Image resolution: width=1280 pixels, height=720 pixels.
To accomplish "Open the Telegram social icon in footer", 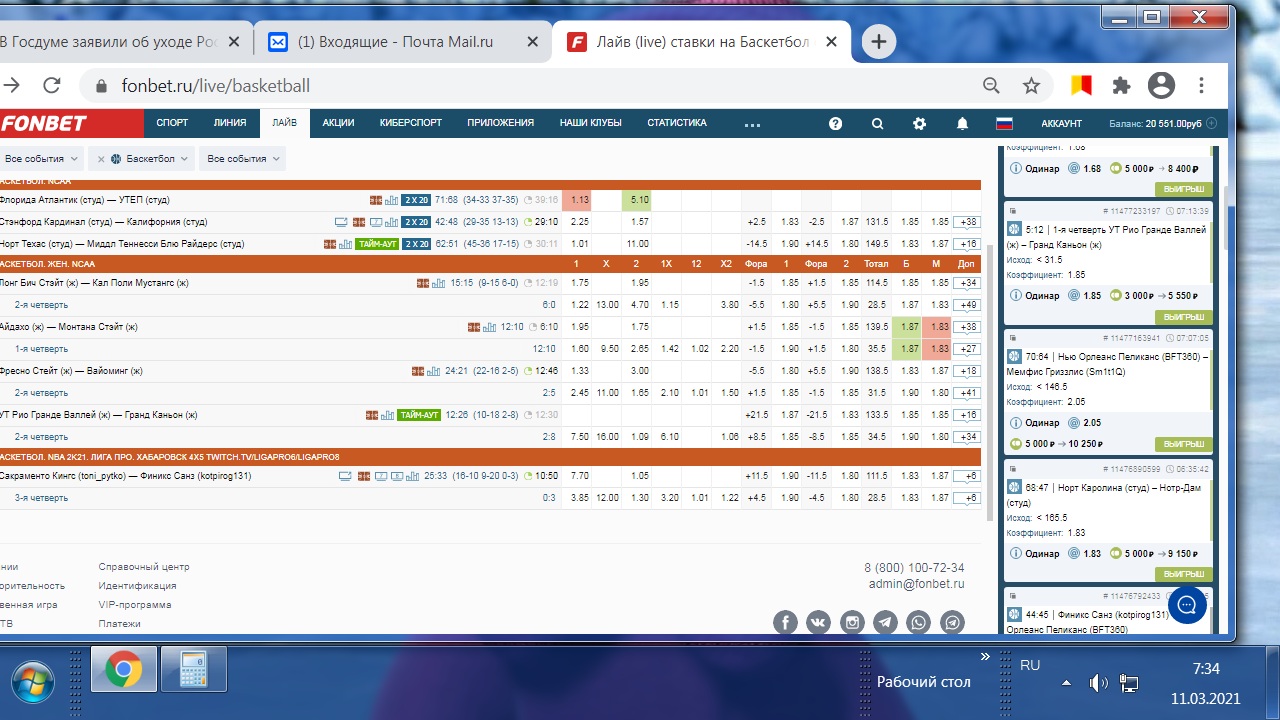I will point(885,622).
